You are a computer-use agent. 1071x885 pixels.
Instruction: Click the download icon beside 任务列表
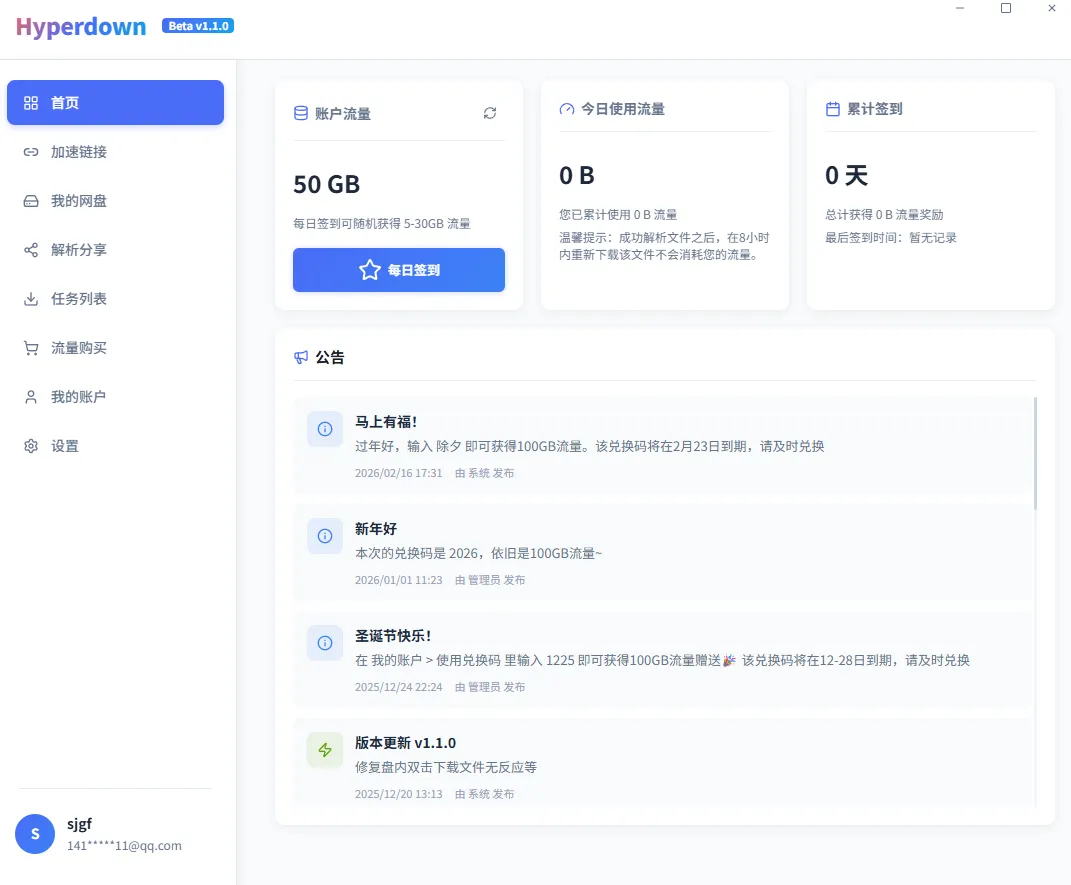(x=31, y=299)
